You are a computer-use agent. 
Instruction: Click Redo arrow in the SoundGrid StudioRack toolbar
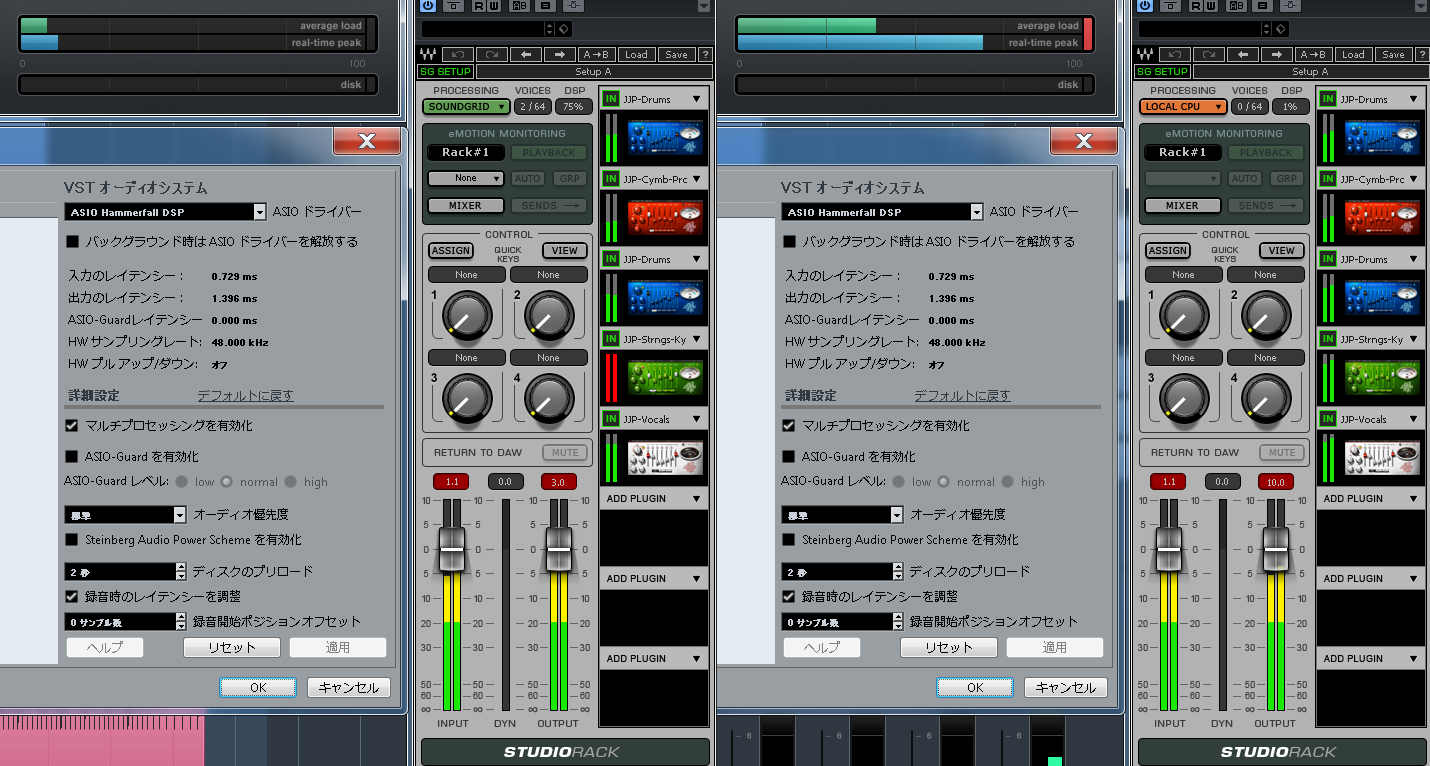coord(491,54)
